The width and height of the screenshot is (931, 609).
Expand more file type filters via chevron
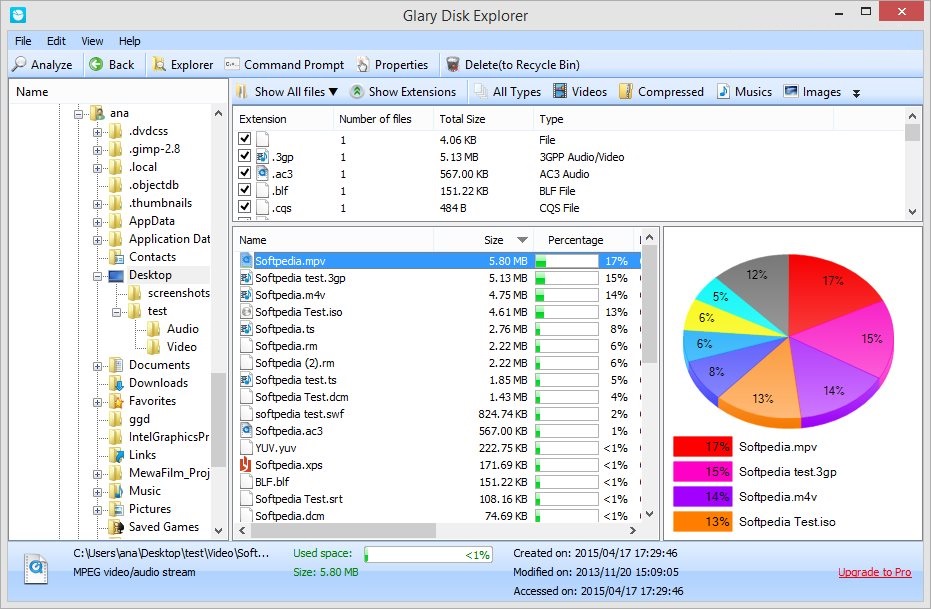[x=854, y=92]
